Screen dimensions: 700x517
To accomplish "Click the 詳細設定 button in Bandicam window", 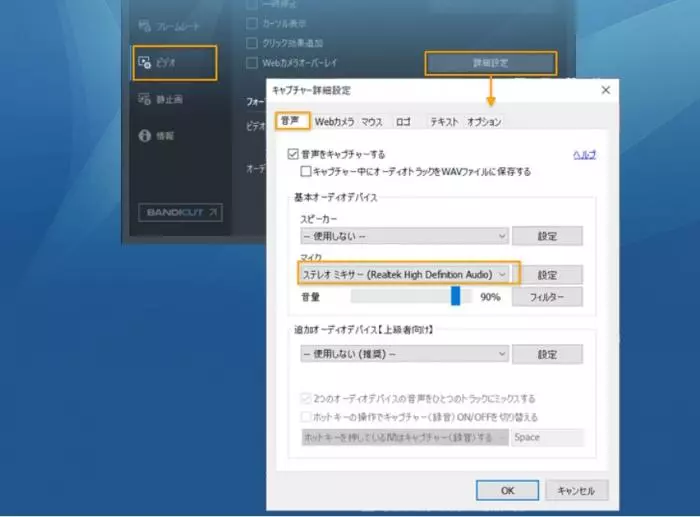I will click(491, 63).
